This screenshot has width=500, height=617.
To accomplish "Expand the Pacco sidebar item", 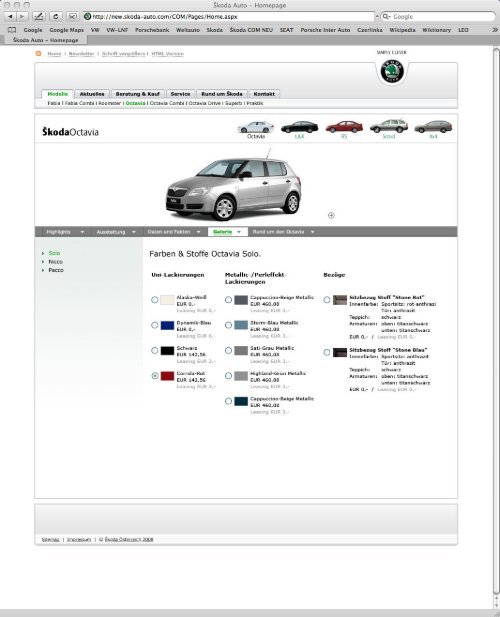I will point(55,270).
